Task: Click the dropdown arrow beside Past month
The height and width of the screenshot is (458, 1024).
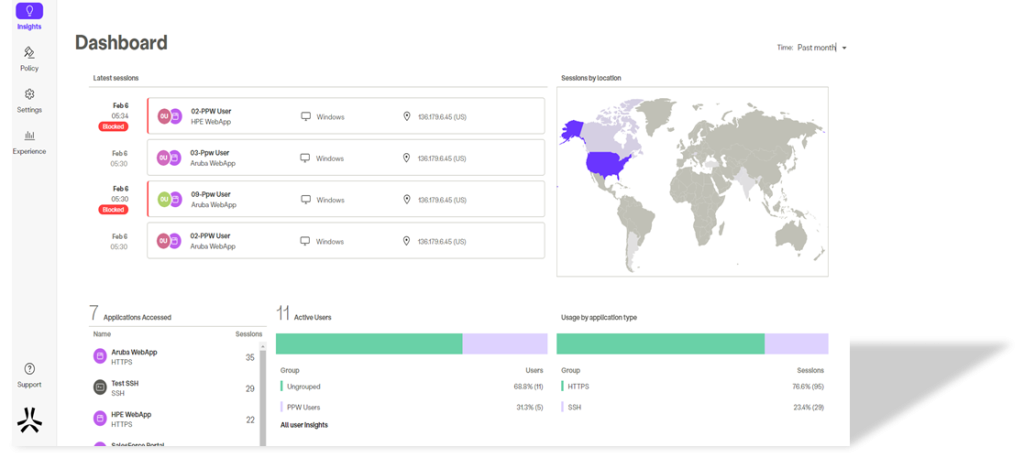Action: pos(844,48)
